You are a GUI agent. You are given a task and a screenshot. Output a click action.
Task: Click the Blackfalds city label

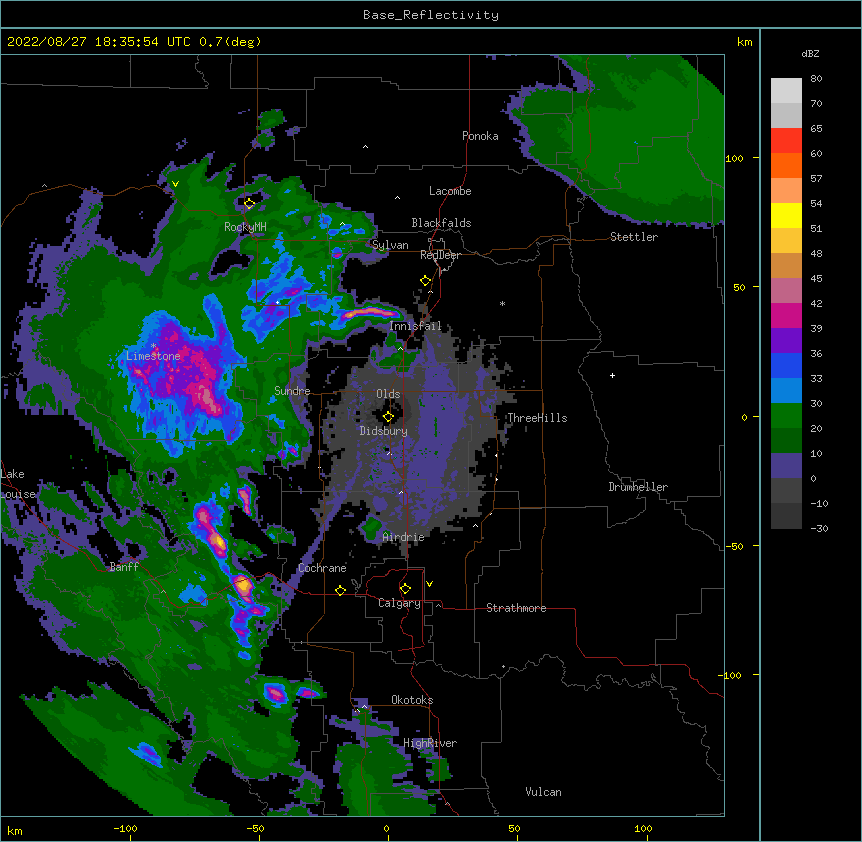(x=441, y=223)
